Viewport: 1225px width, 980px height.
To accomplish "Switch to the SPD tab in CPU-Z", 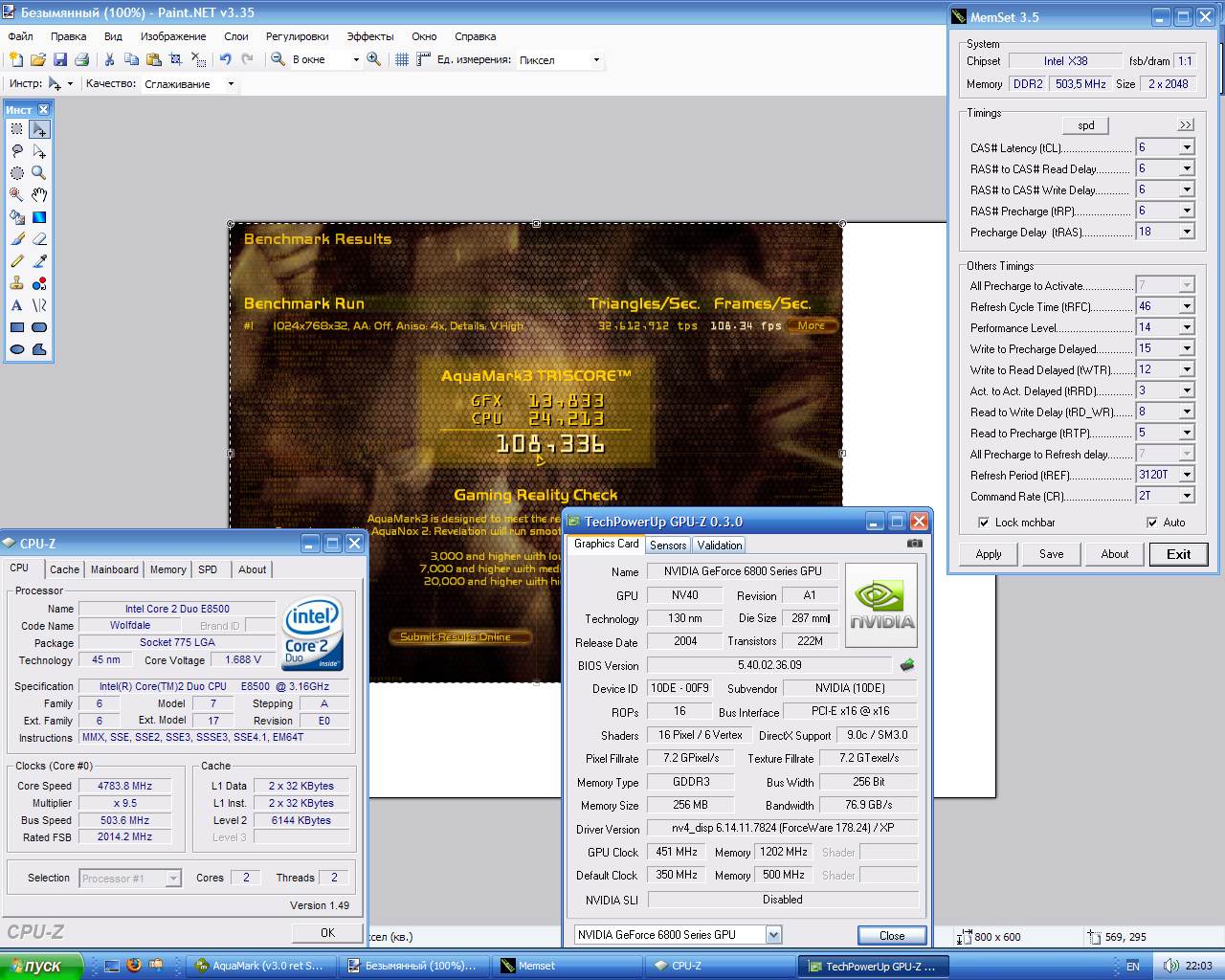I will (208, 569).
